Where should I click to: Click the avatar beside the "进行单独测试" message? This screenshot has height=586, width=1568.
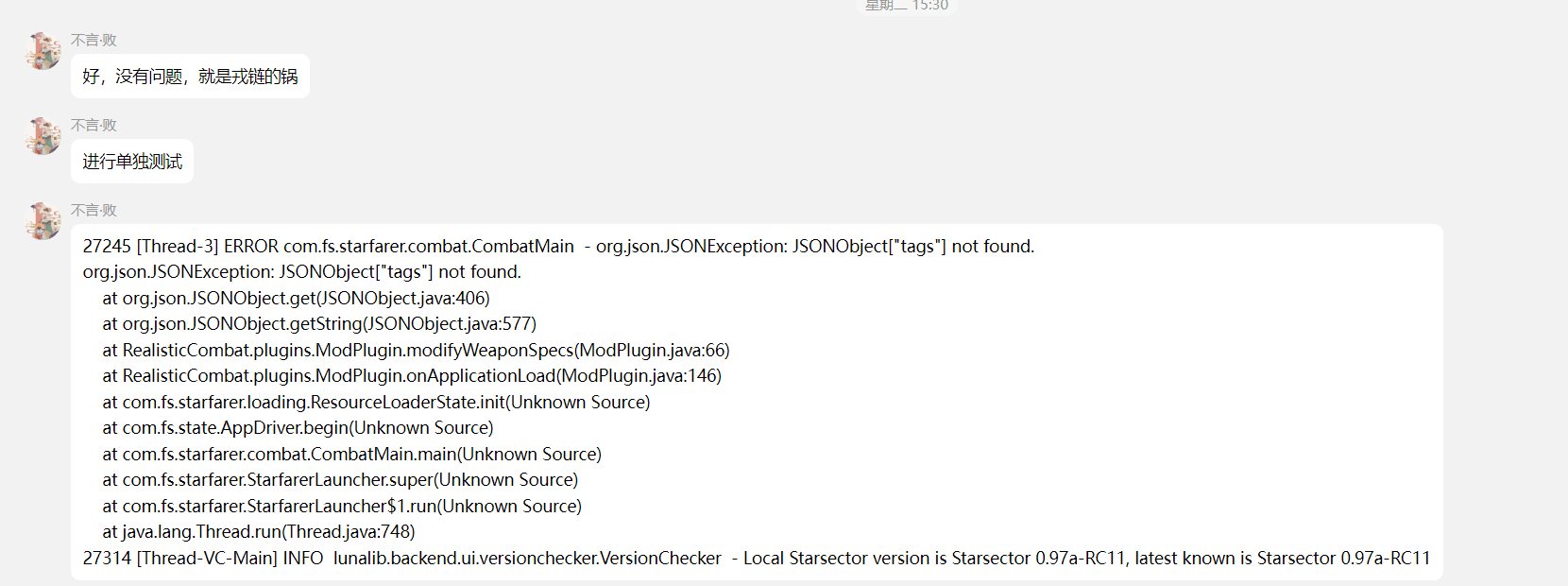click(x=43, y=136)
